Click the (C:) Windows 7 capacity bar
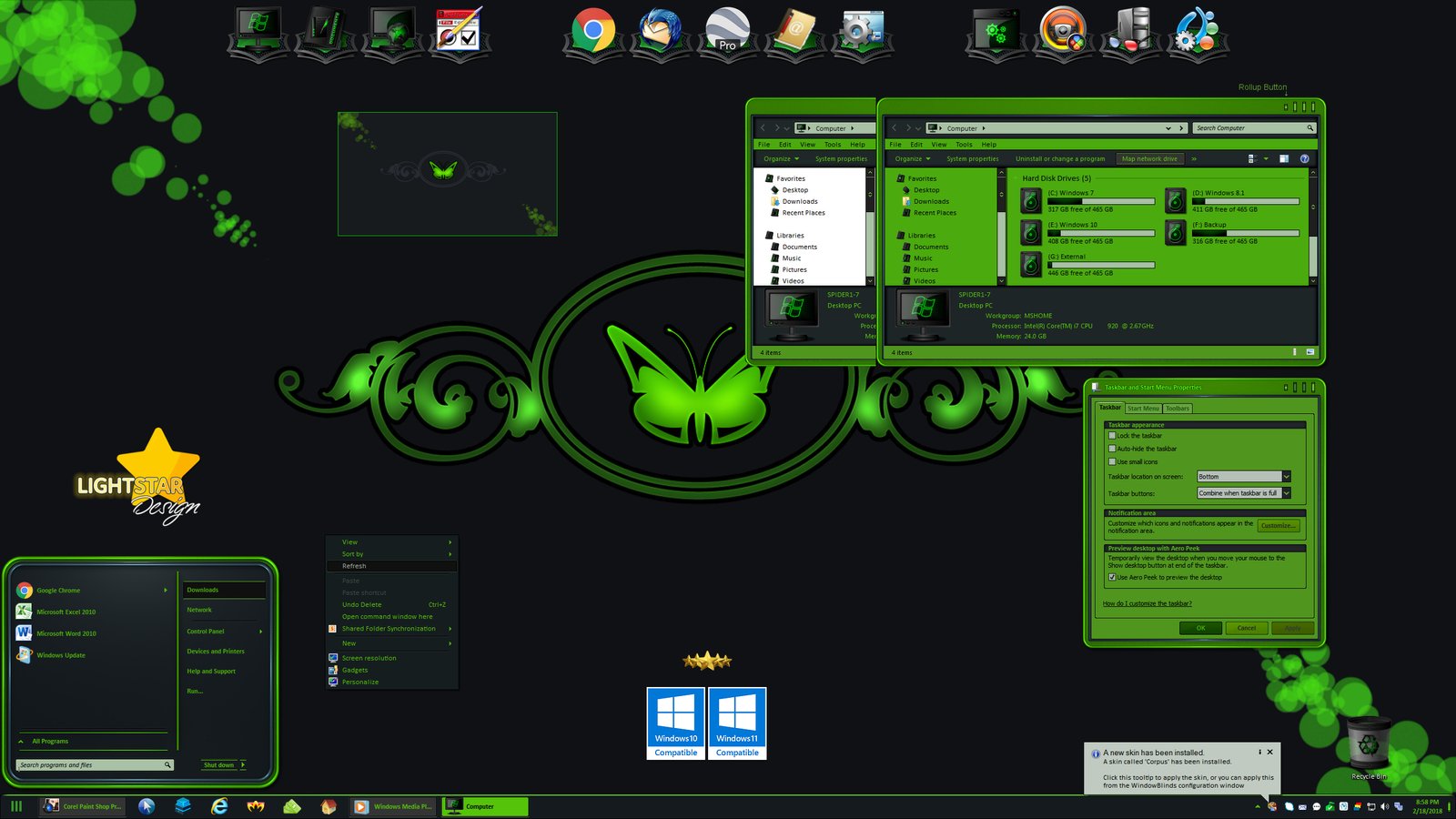The image size is (1456, 819). click(x=1101, y=201)
